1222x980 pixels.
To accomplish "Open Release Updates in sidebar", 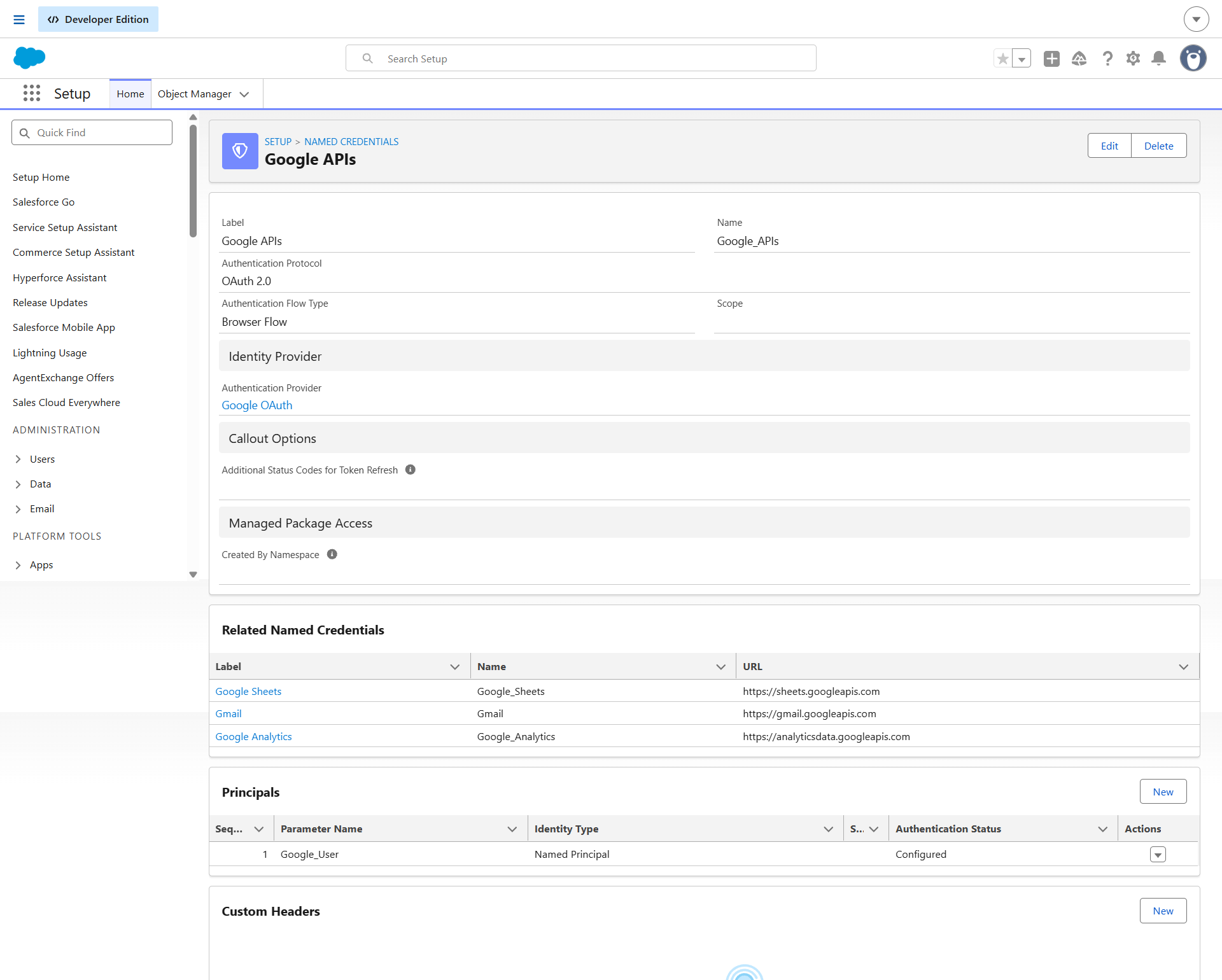I will point(50,303).
